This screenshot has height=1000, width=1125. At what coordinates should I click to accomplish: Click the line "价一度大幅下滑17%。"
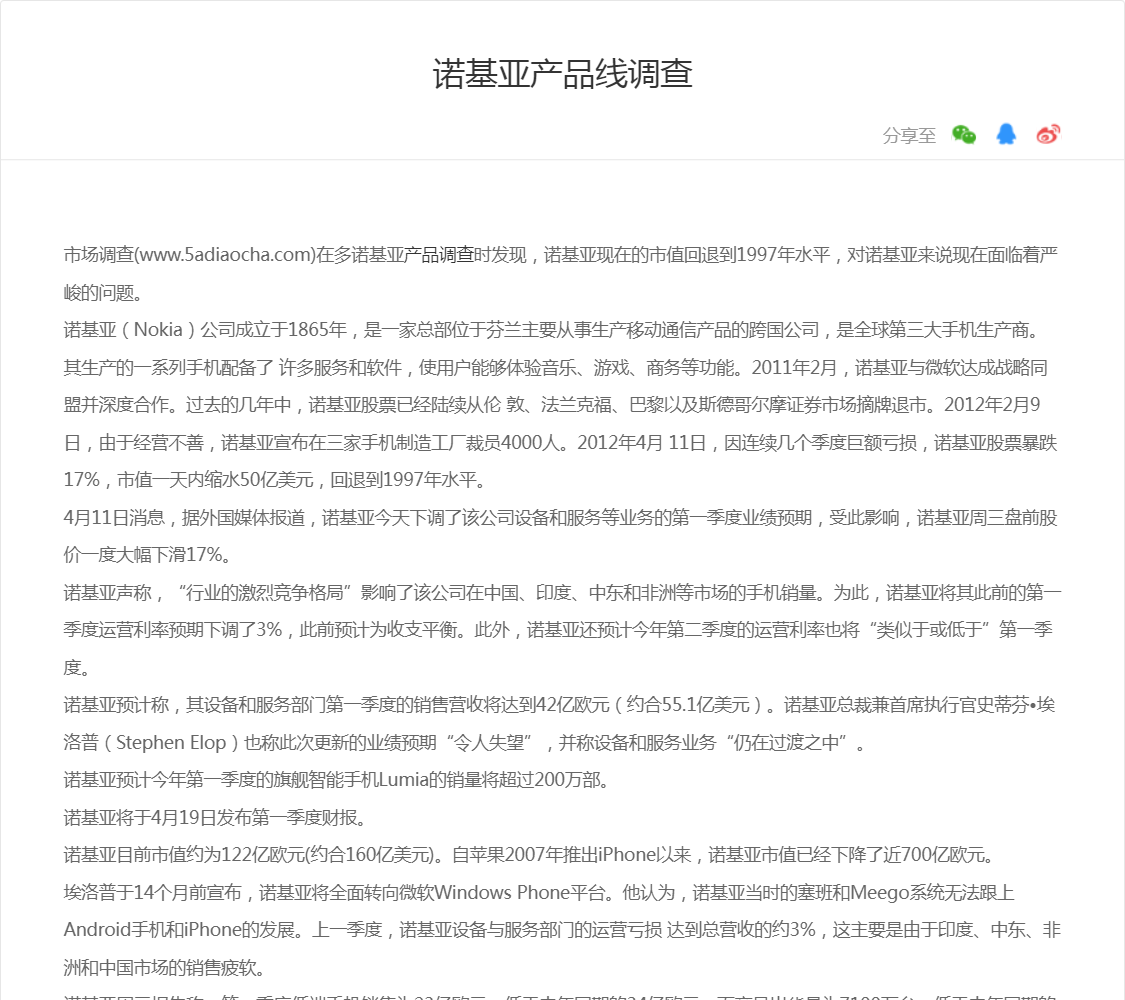(147, 555)
